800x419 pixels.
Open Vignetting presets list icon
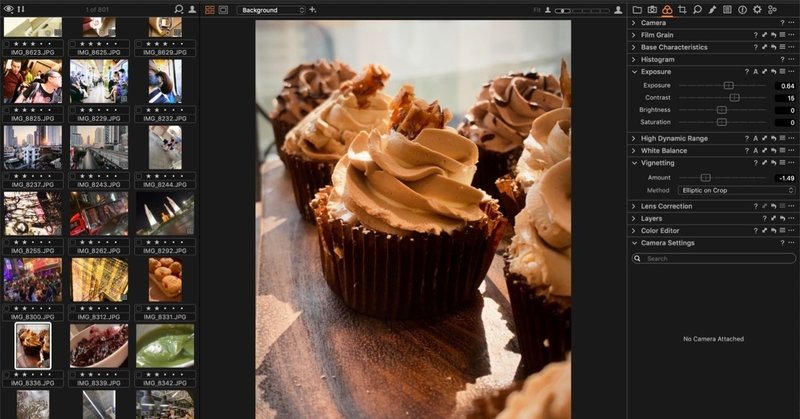tap(782, 163)
